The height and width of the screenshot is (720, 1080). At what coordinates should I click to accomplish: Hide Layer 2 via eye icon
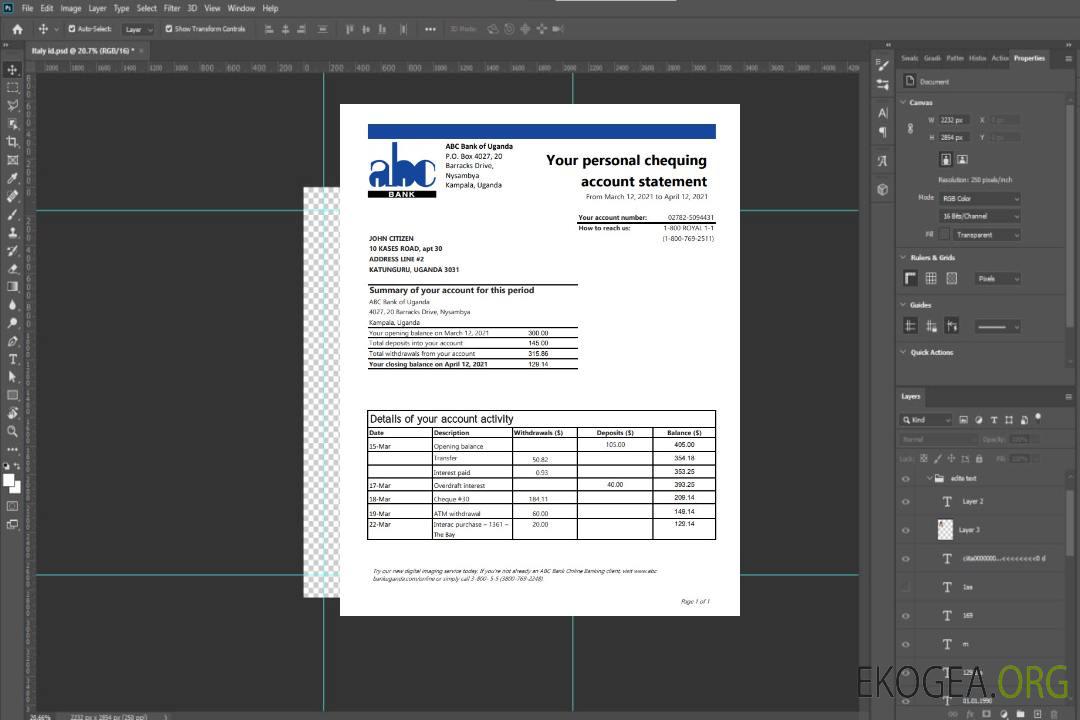click(906, 502)
